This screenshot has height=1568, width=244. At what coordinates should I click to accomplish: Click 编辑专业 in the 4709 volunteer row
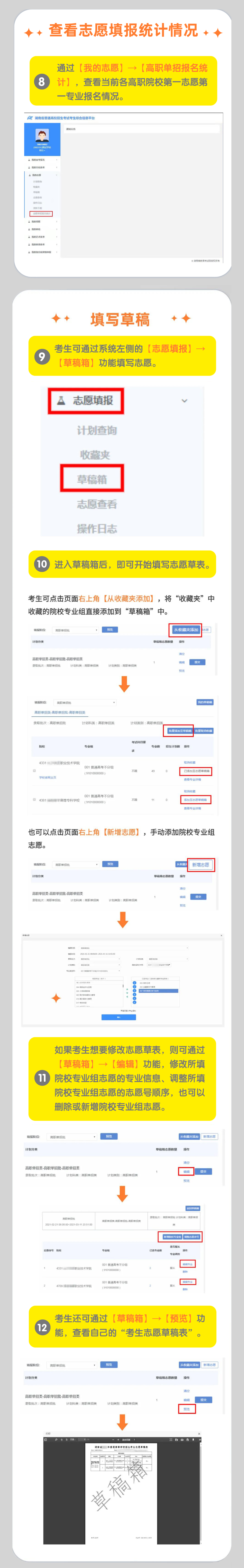click(x=188, y=1281)
